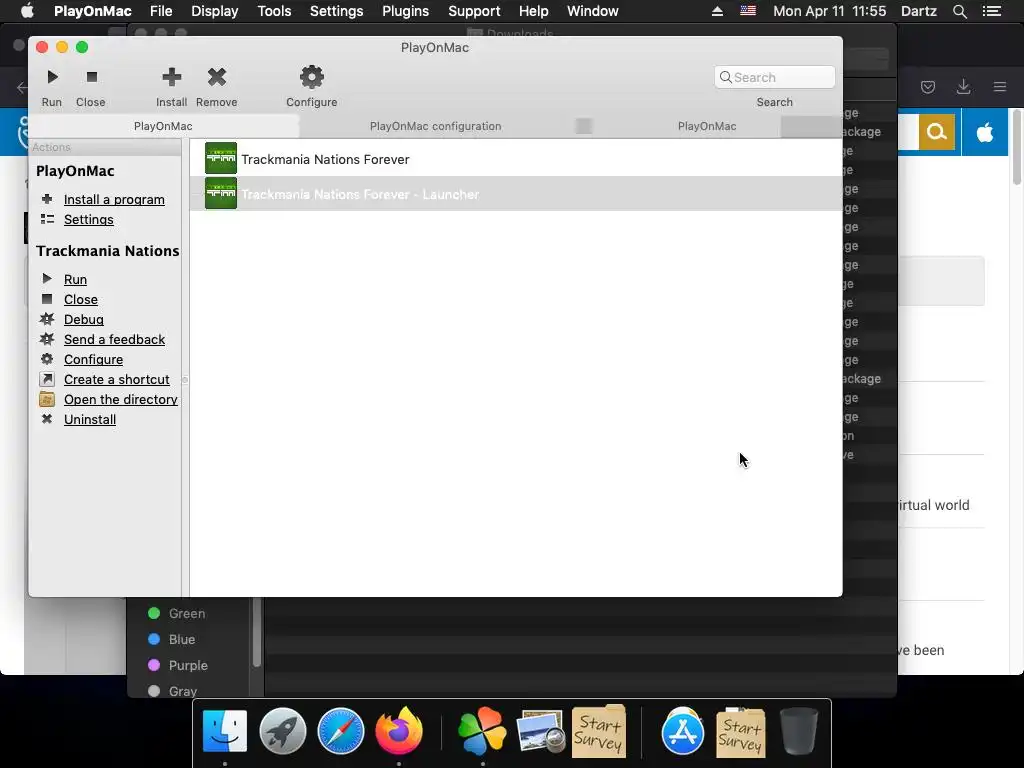Click plus icon beside Install a program
Viewport: 1024px width, 768px height.
click(x=47, y=199)
